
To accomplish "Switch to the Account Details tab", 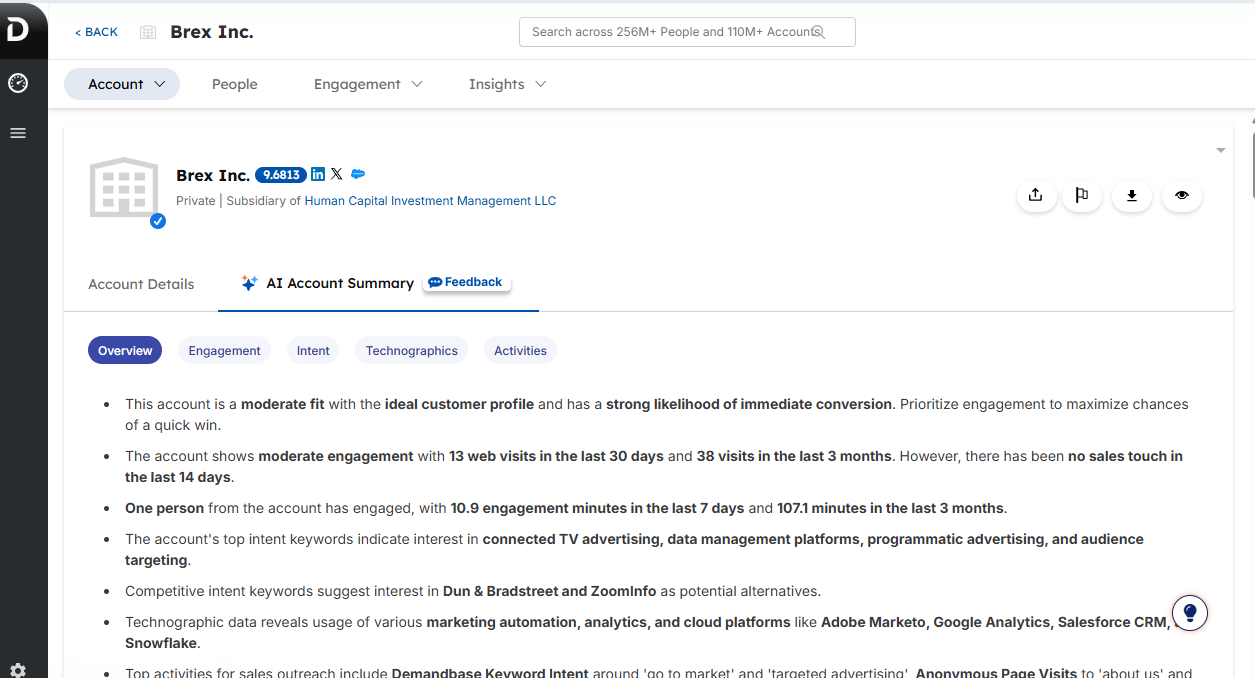I will pyautogui.click(x=141, y=284).
